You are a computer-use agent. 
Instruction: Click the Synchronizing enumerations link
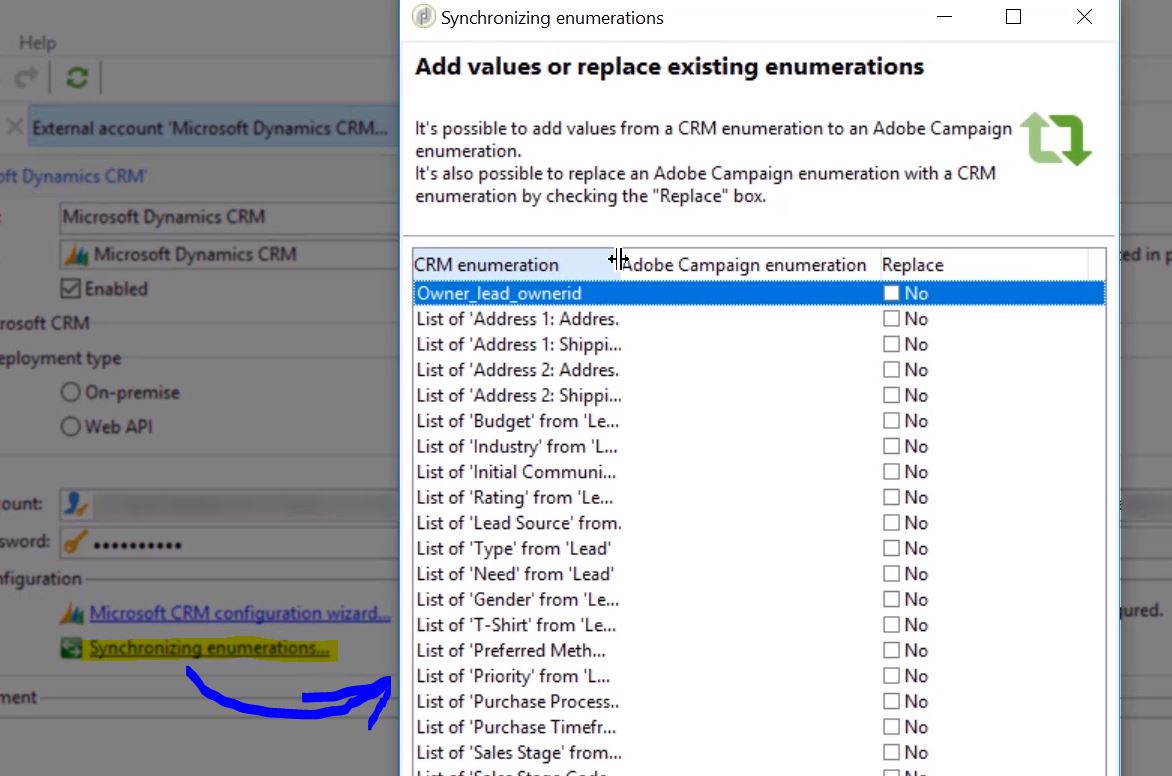coord(209,649)
